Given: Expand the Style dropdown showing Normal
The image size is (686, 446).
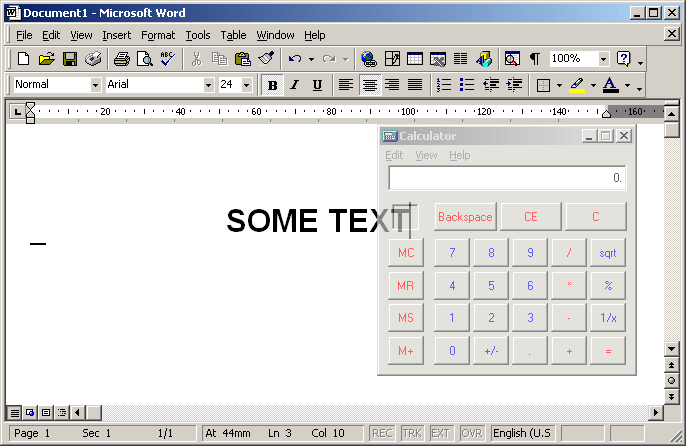Looking at the screenshot, I should coord(95,85).
